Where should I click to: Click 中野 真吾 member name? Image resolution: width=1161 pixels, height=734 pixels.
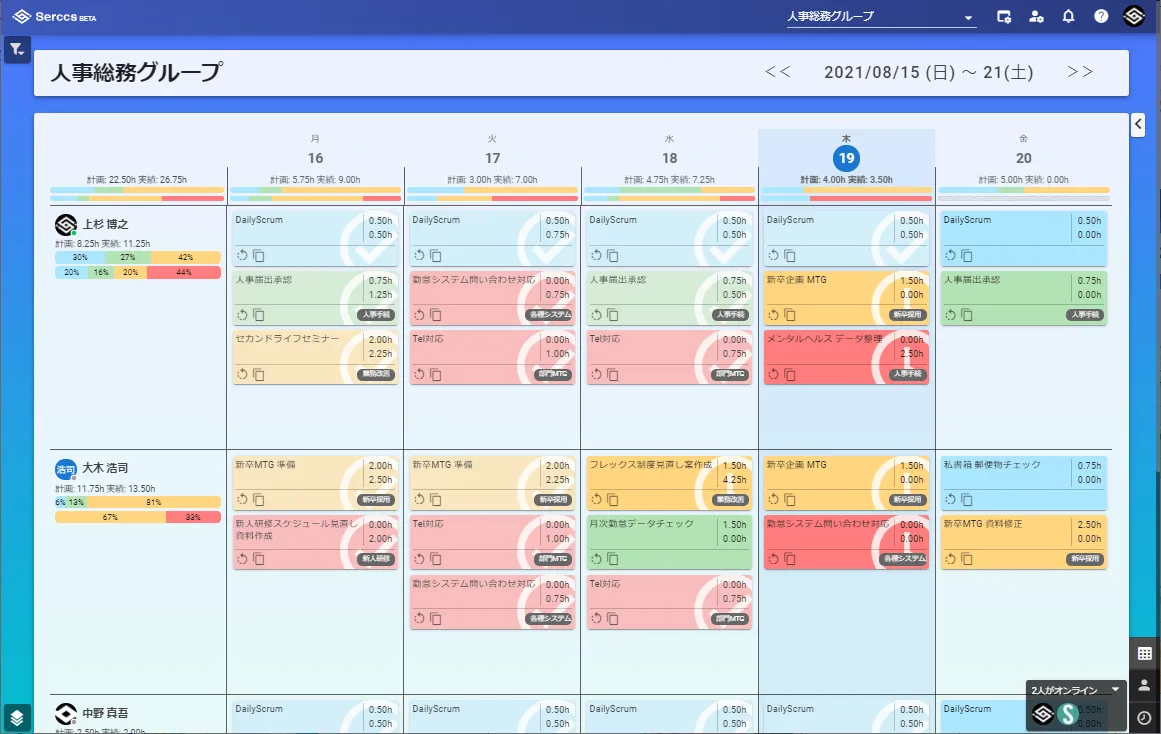pyautogui.click(x=105, y=713)
